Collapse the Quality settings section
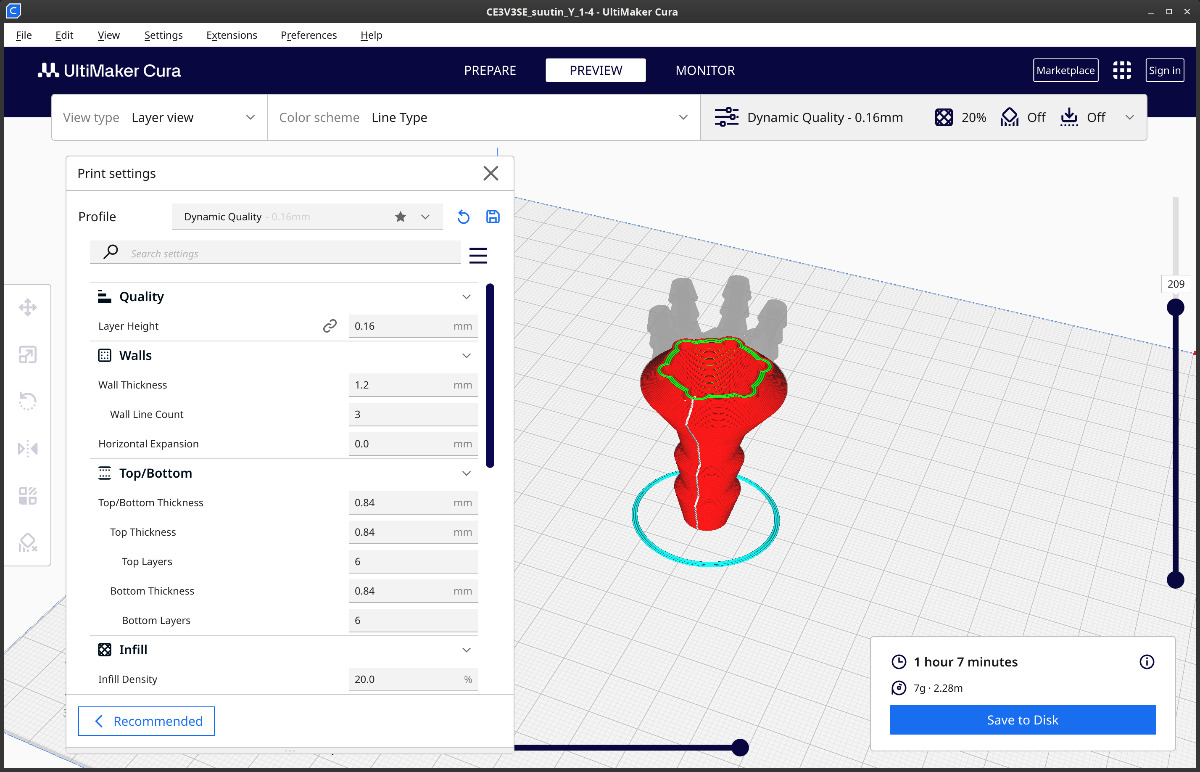The height and width of the screenshot is (772, 1200). coord(466,297)
